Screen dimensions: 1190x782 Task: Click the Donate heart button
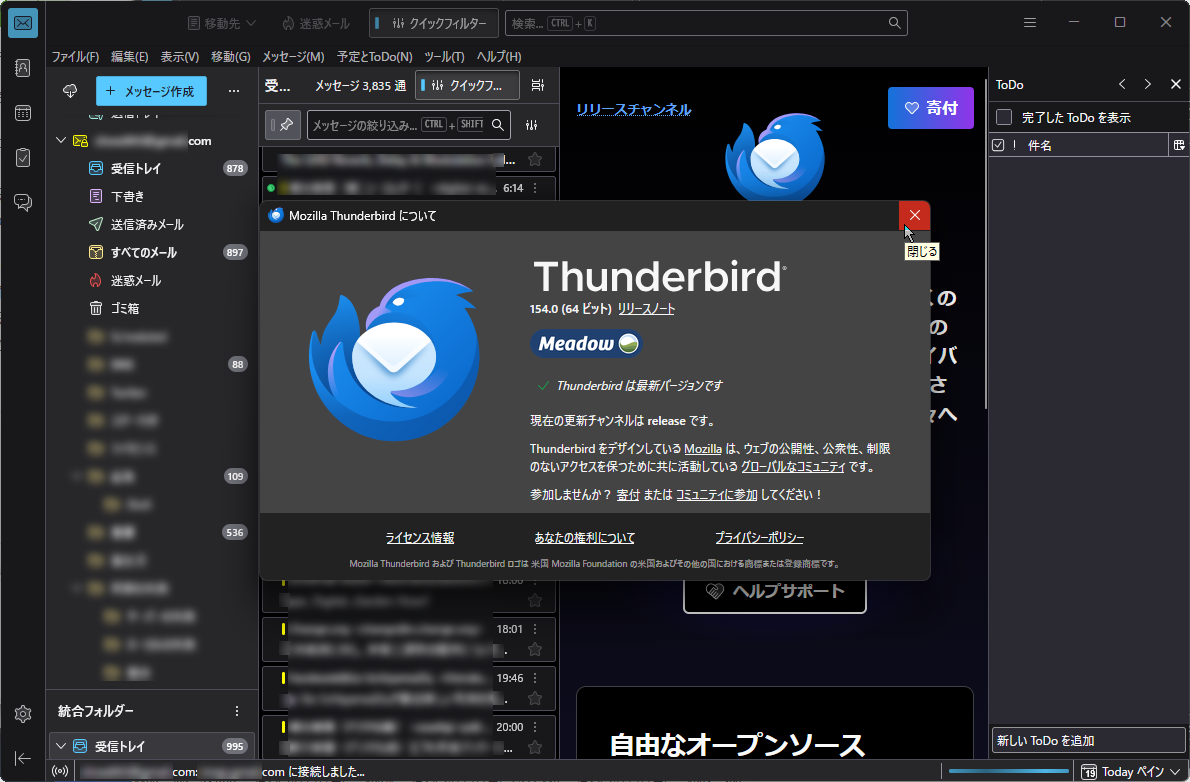click(930, 108)
